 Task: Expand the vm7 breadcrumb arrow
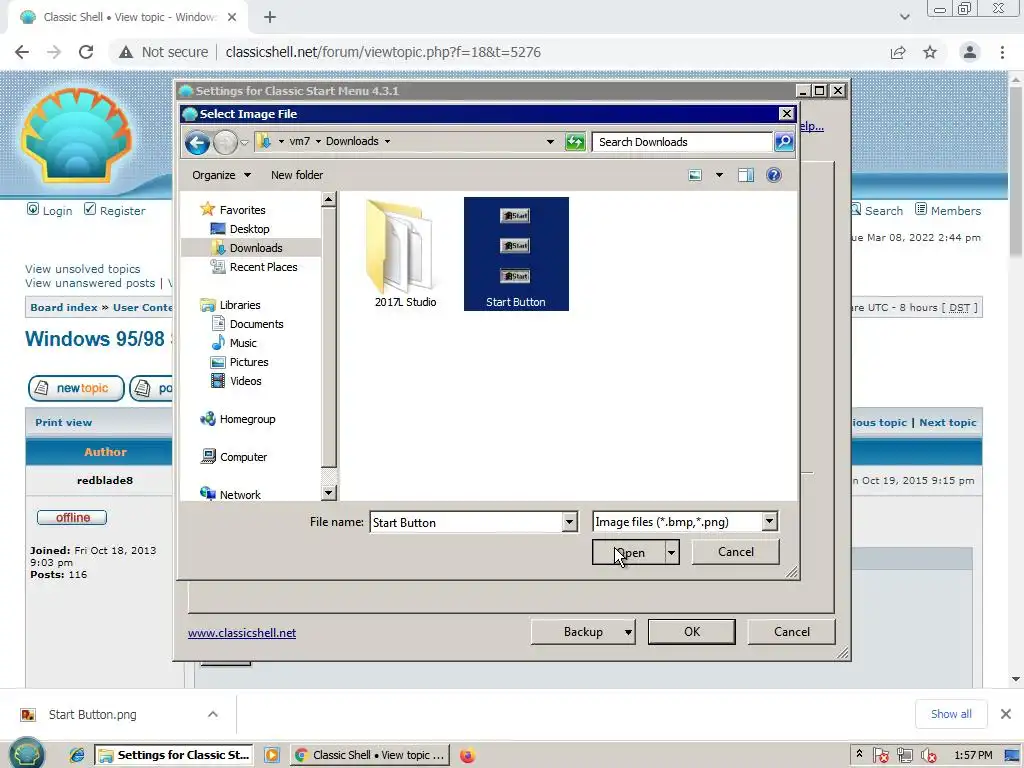point(318,141)
